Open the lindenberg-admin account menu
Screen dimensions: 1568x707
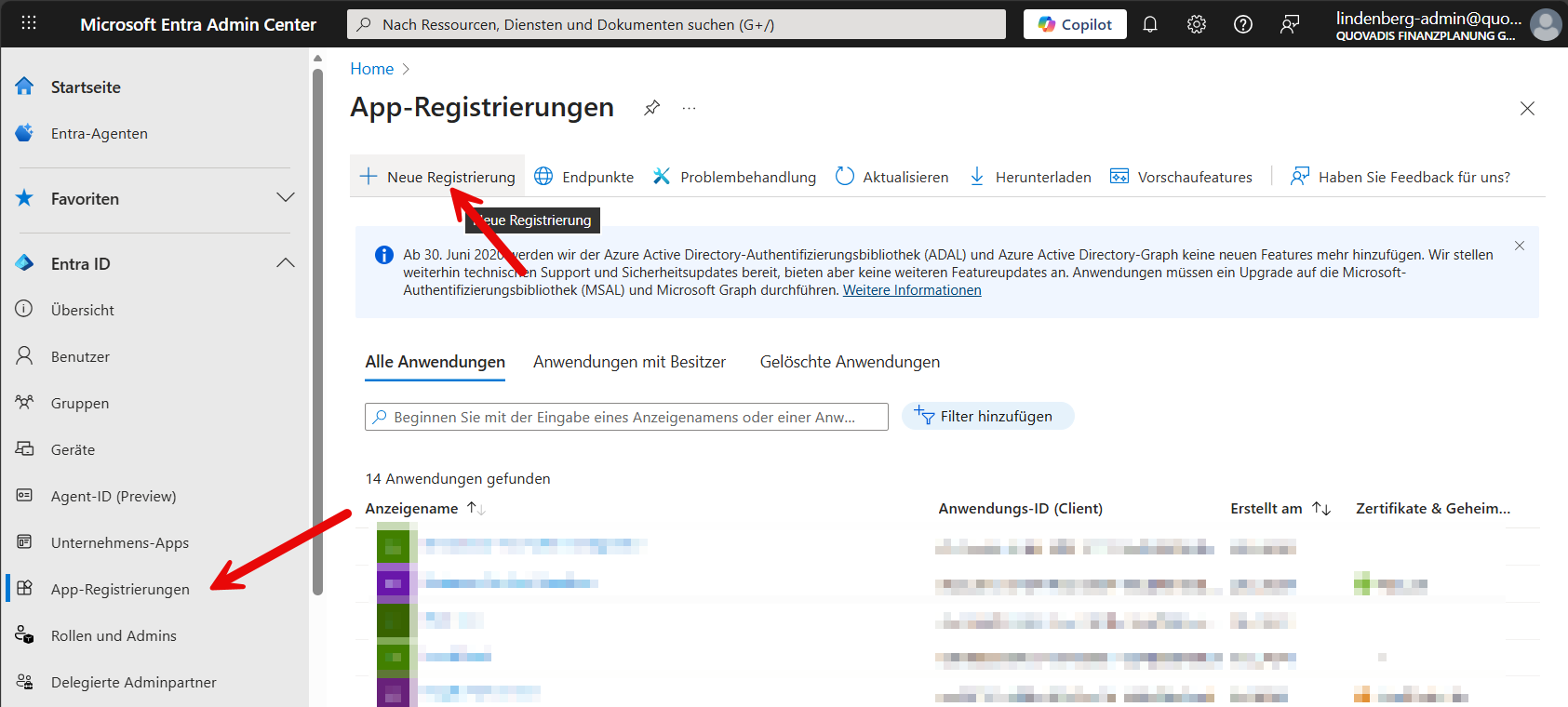tap(1448, 24)
